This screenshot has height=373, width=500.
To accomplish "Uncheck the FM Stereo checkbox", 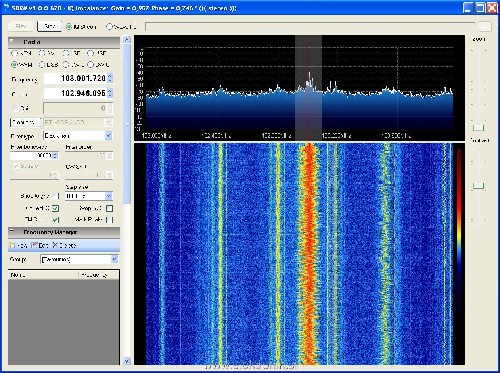I will (x=55, y=220).
